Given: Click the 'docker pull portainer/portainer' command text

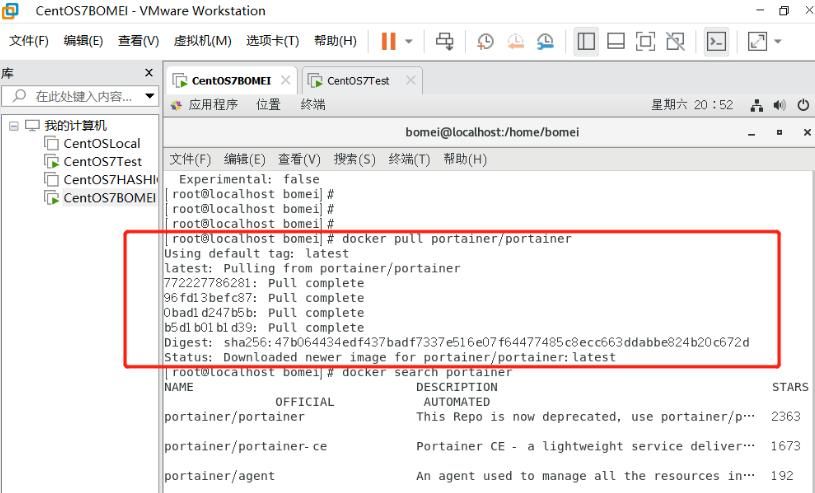Looking at the screenshot, I should pyautogui.click(x=457, y=239).
